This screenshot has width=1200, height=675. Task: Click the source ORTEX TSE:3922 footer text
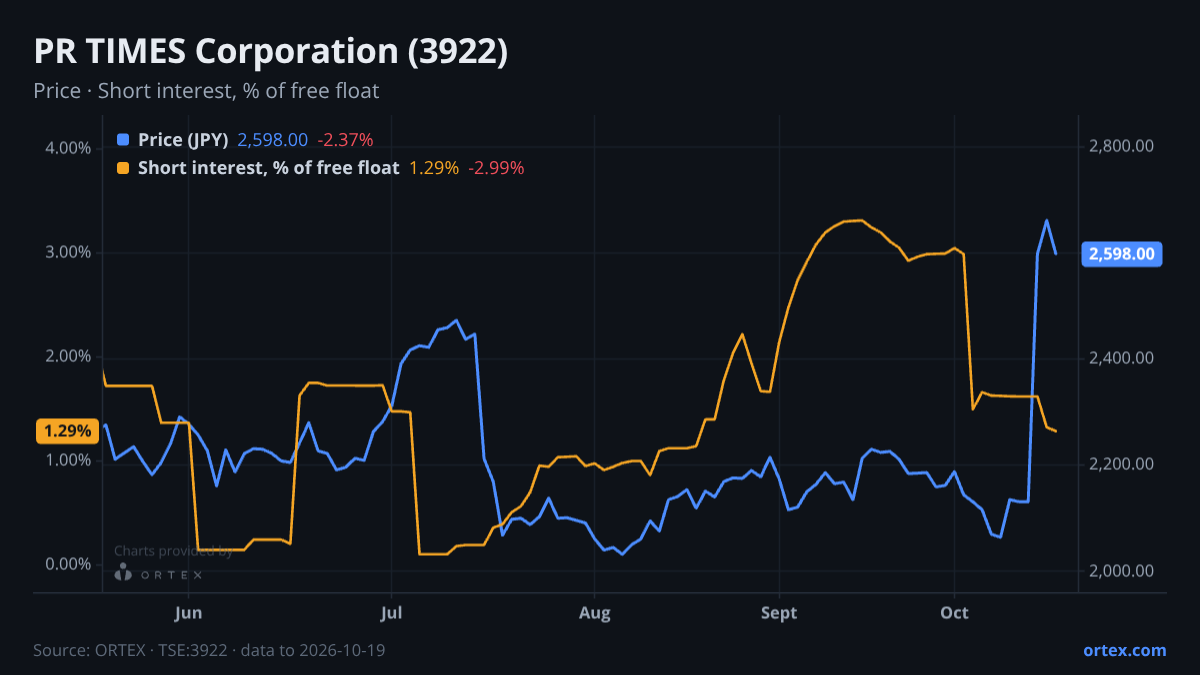coord(209,650)
